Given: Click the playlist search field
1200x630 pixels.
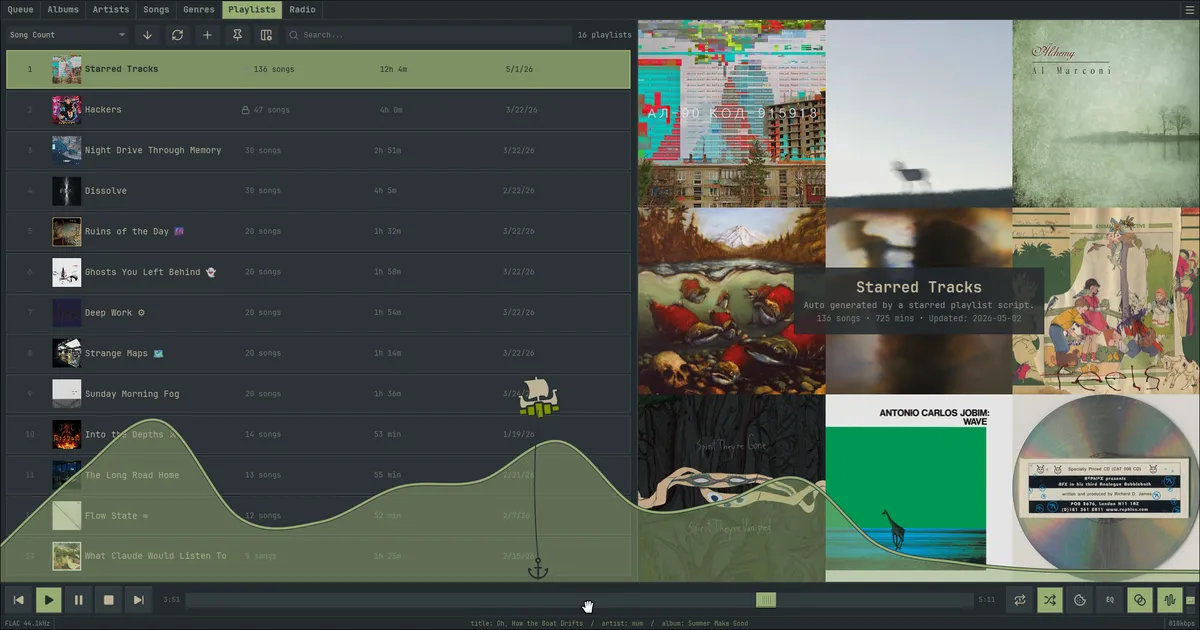Looking at the screenshot, I should (x=428, y=35).
